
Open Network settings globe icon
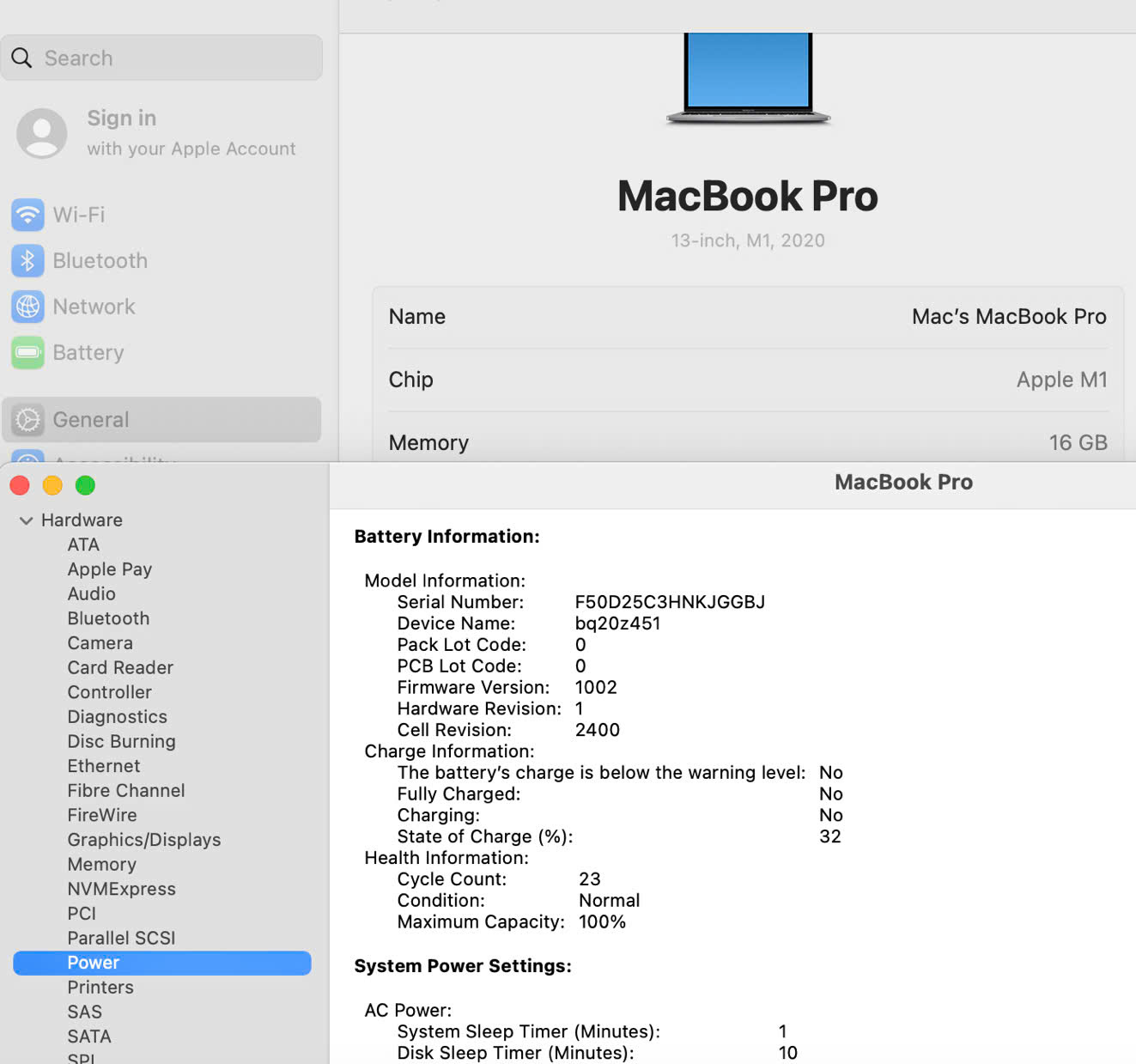tap(27, 307)
